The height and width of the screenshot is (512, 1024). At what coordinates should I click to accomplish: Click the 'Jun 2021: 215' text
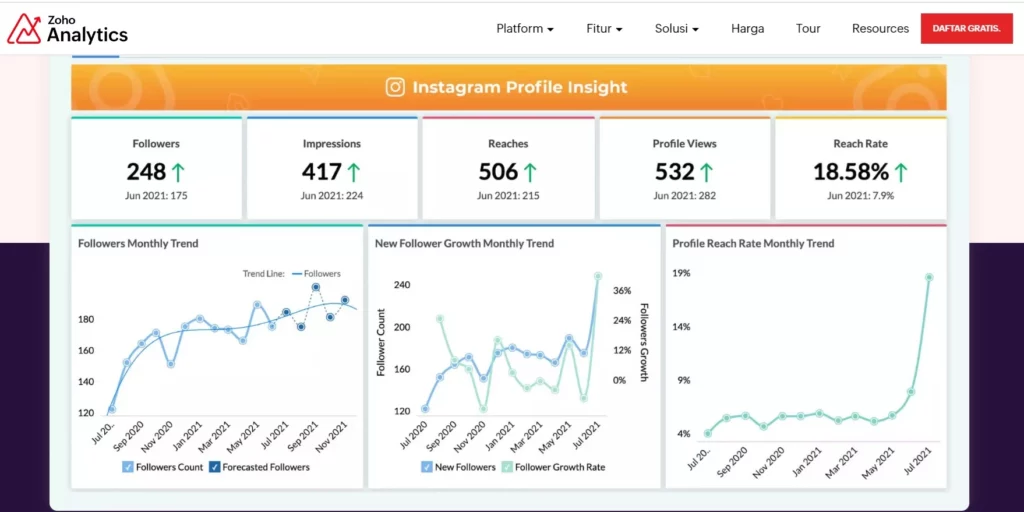(508, 195)
